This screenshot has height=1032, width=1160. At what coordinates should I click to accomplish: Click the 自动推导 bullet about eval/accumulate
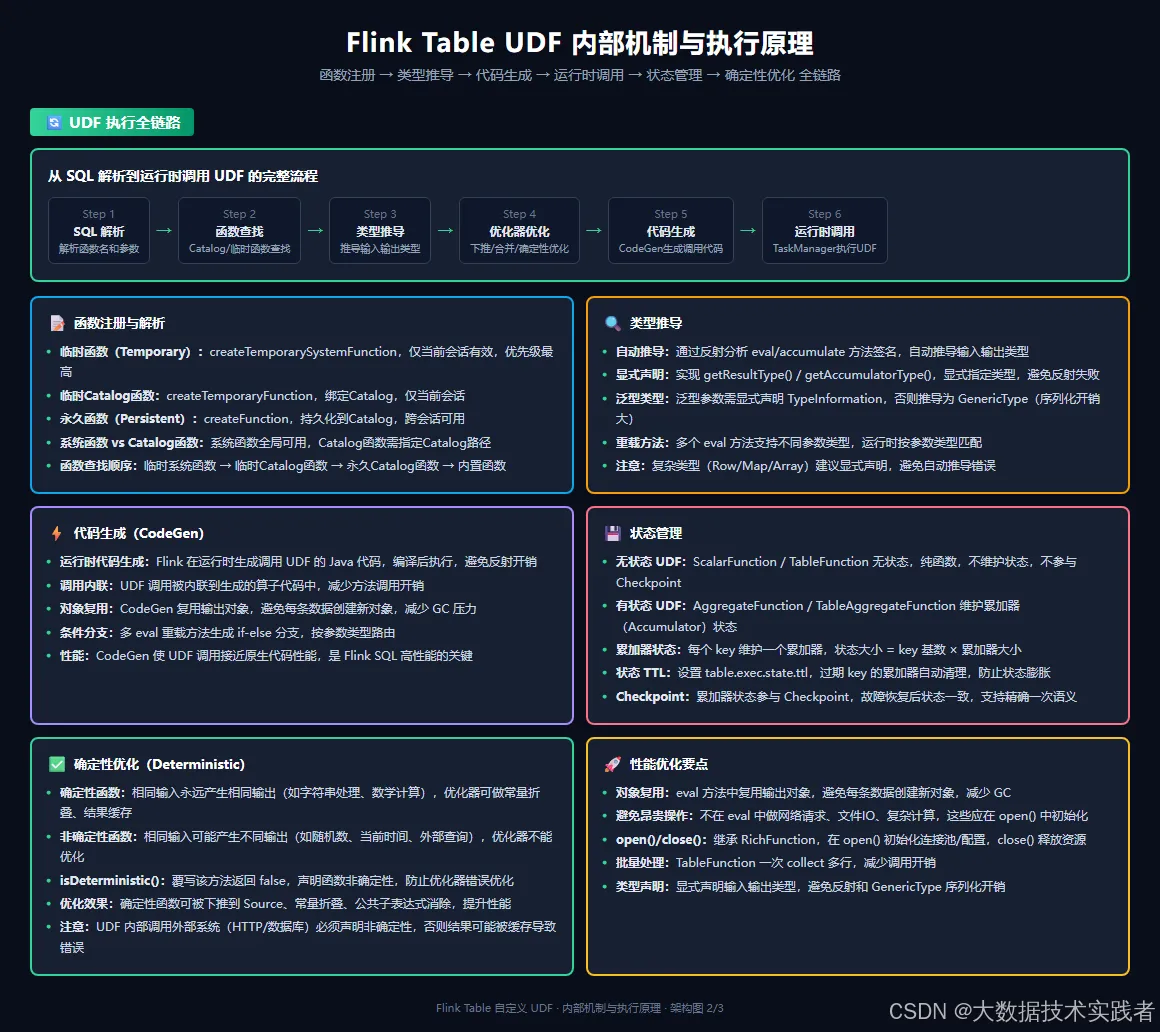(822, 351)
